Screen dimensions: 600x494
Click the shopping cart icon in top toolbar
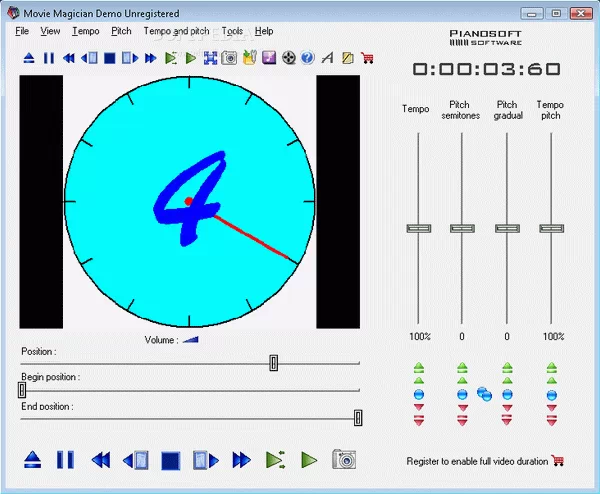coord(367,58)
